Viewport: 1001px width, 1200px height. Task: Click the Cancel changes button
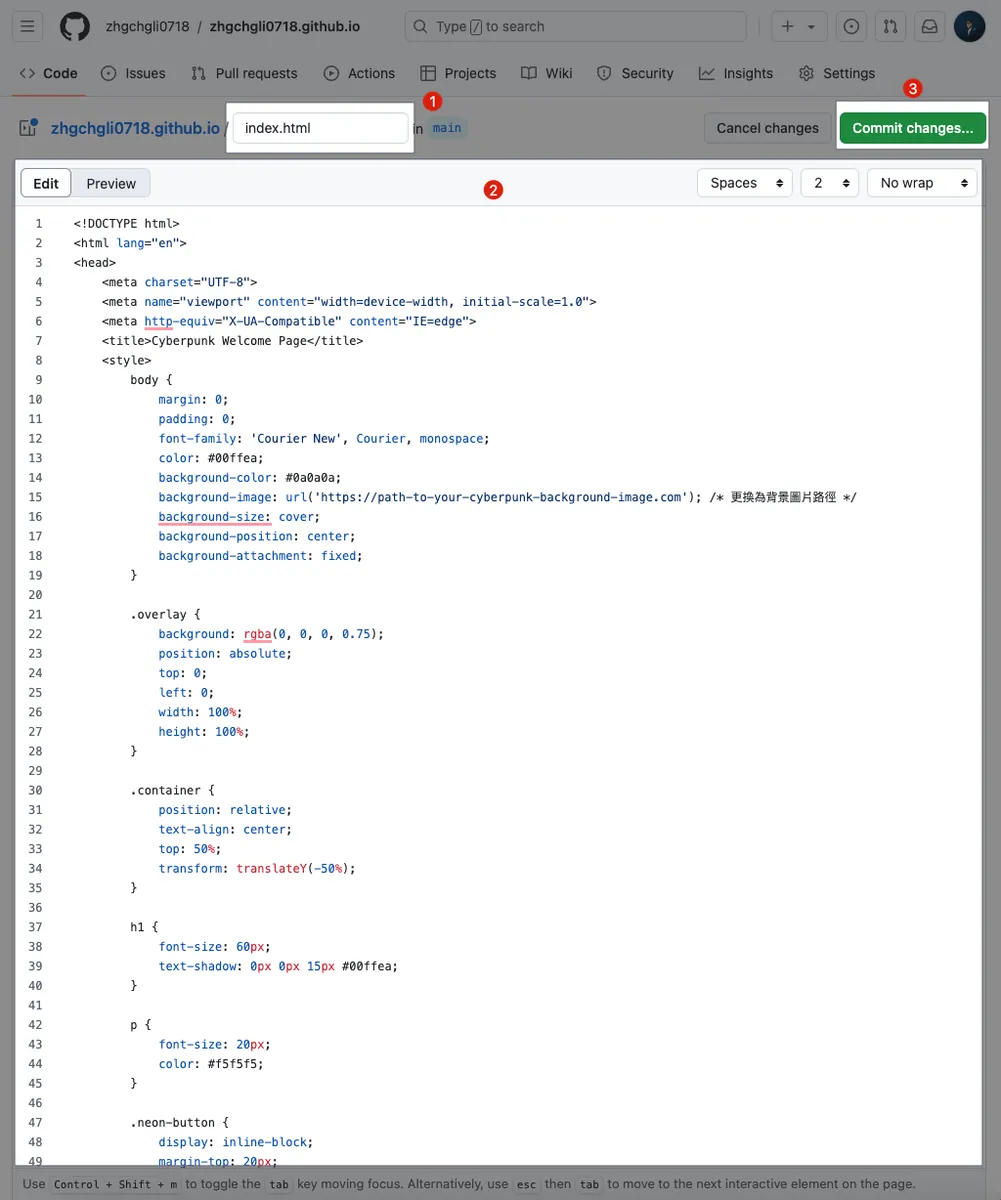tap(767, 128)
